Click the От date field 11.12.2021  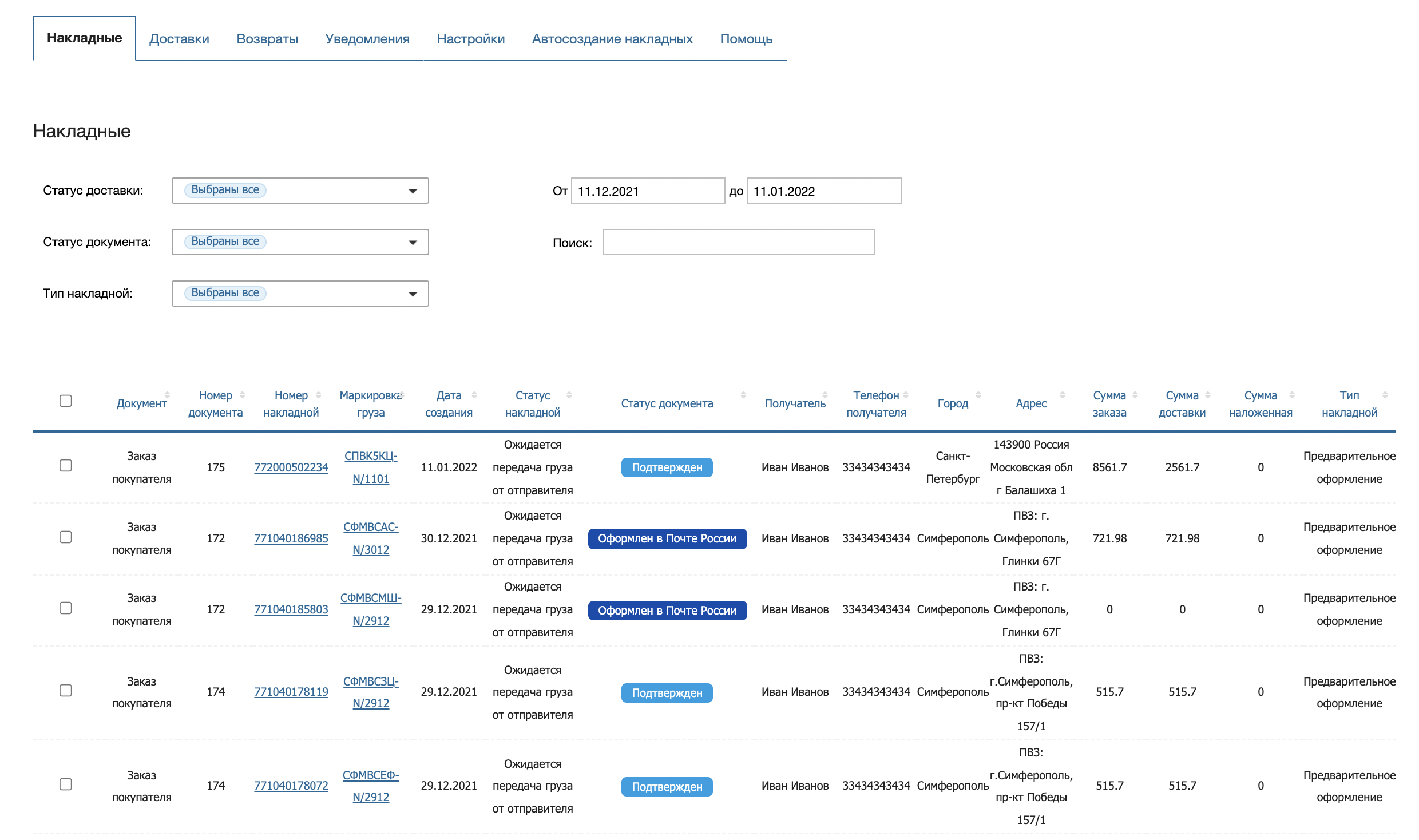[647, 191]
